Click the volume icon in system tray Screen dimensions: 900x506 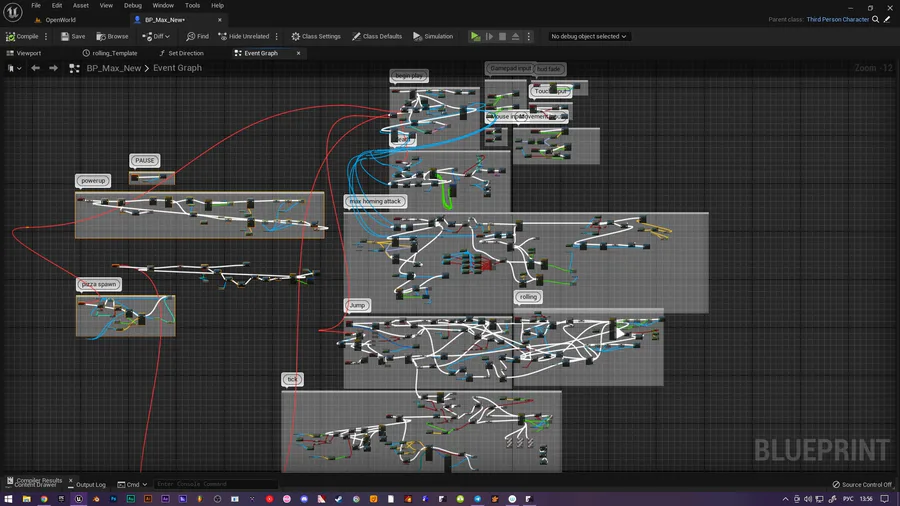pos(808,499)
